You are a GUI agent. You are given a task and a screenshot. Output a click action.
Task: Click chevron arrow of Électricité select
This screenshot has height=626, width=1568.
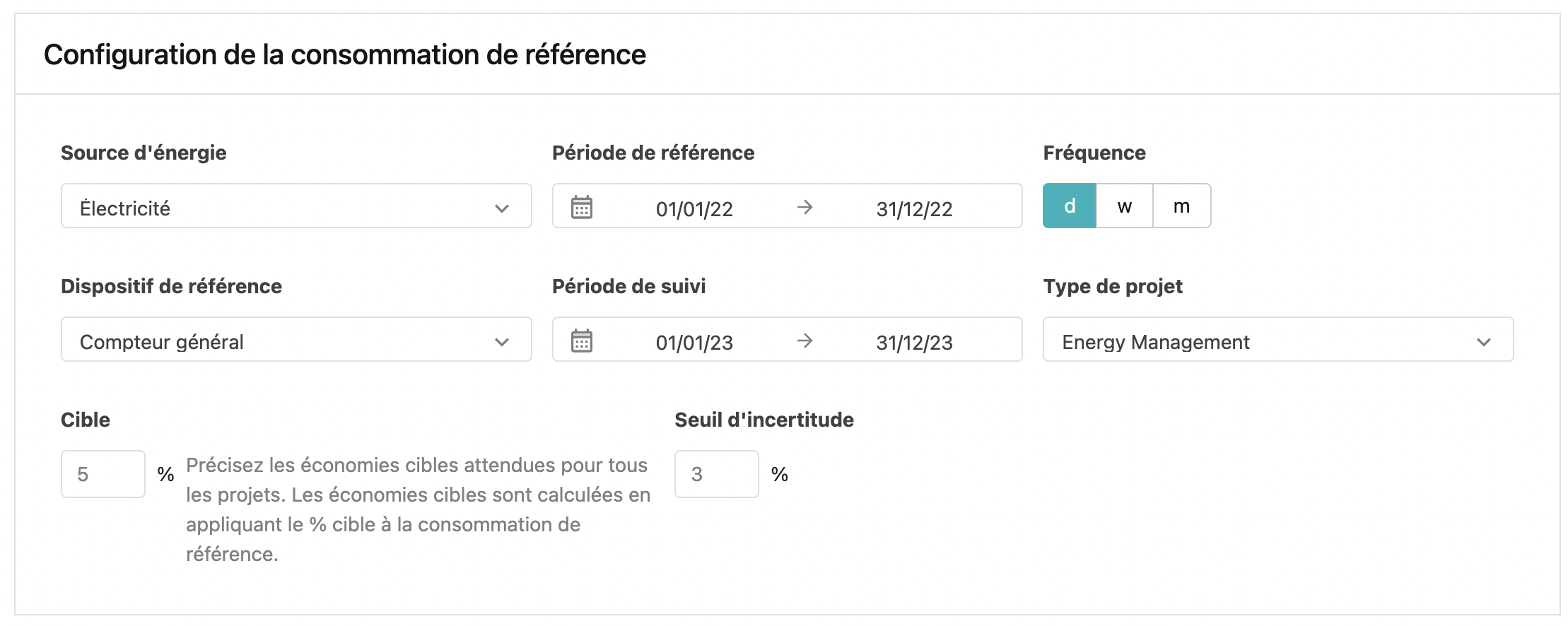tap(502, 208)
